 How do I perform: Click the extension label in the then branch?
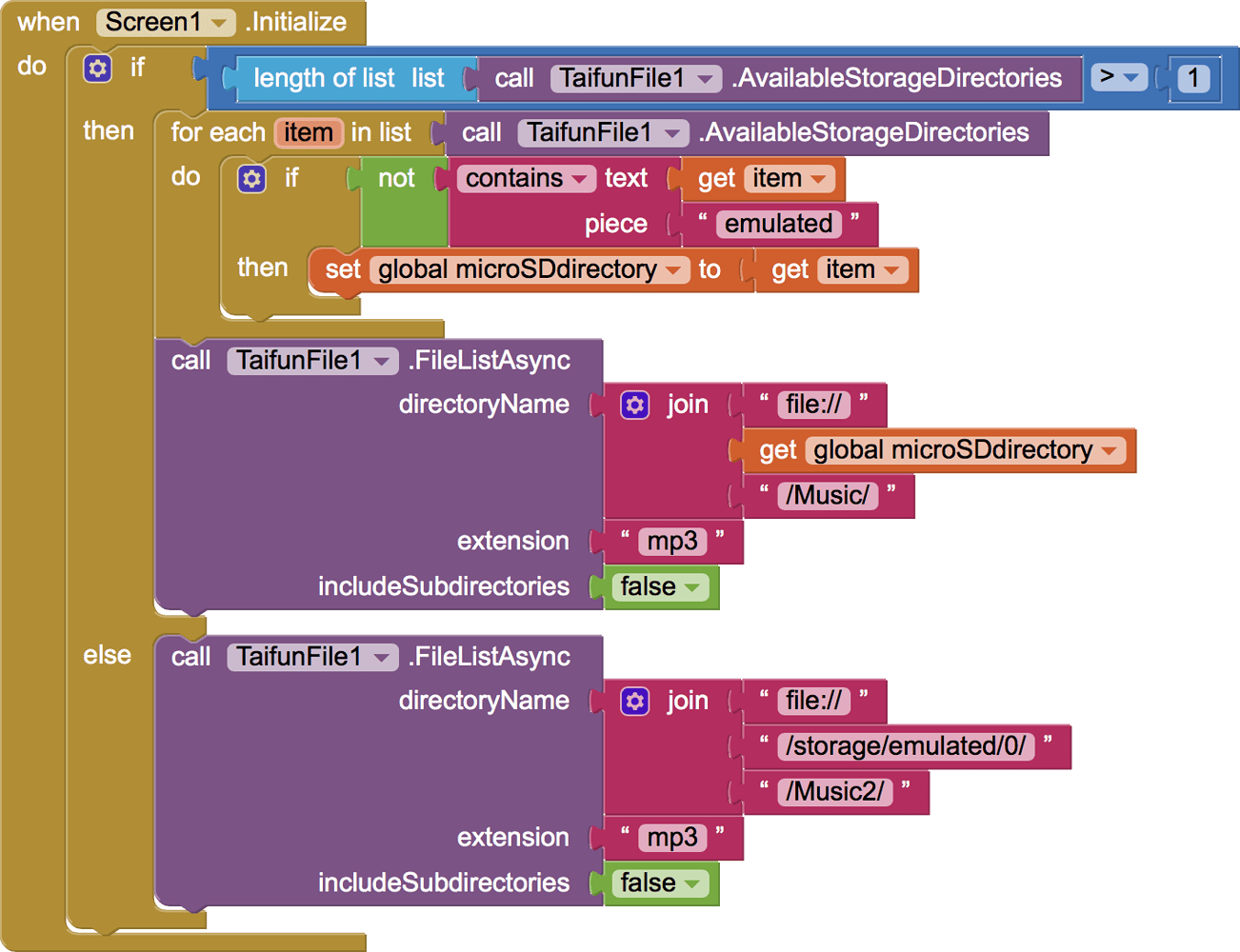513,541
